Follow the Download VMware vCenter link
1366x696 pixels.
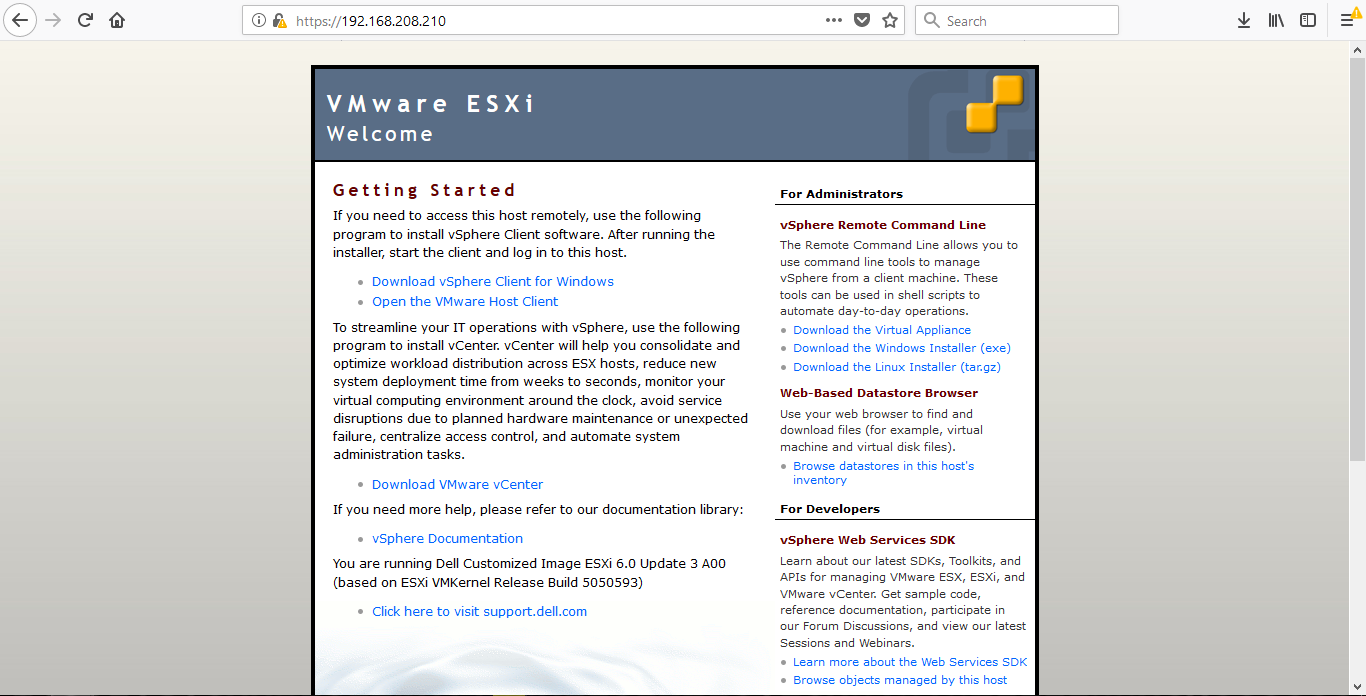coord(457,485)
